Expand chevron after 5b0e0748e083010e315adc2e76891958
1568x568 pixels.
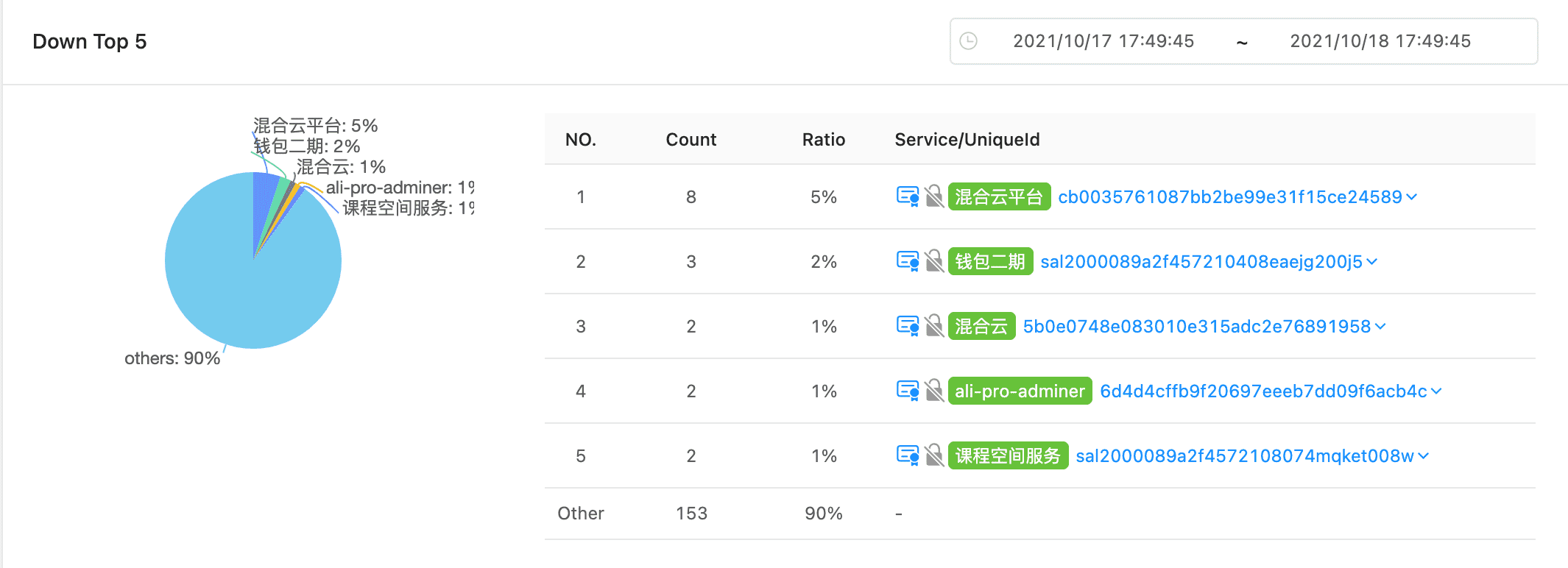click(x=1380, y=327)
